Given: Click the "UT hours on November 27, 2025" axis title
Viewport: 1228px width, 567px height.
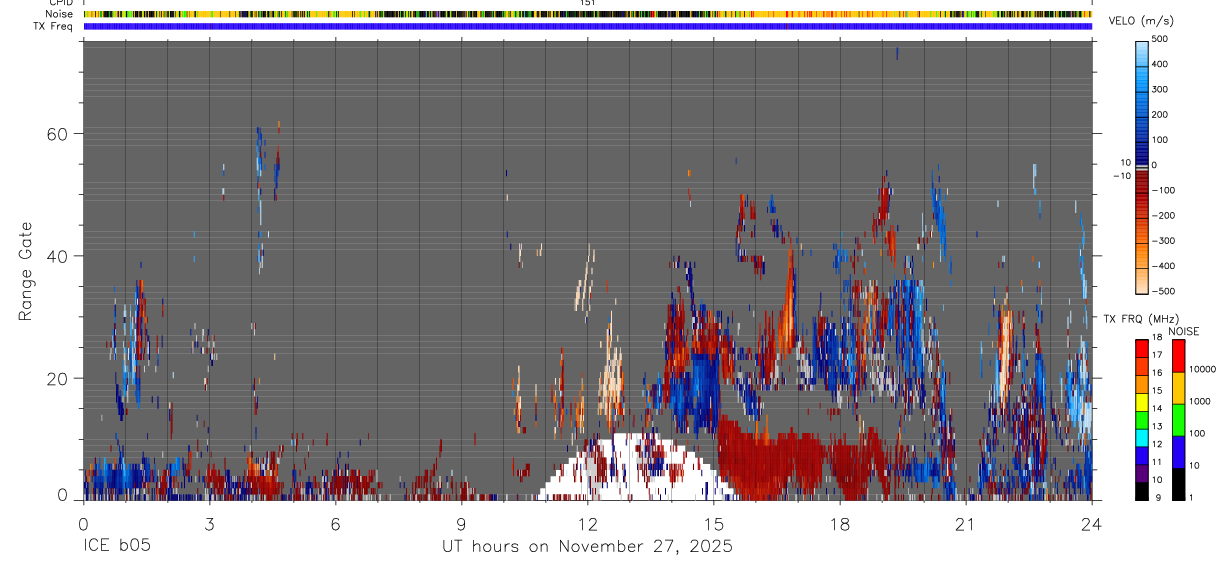Looking at the screenshot, I should tap(588, 546).
